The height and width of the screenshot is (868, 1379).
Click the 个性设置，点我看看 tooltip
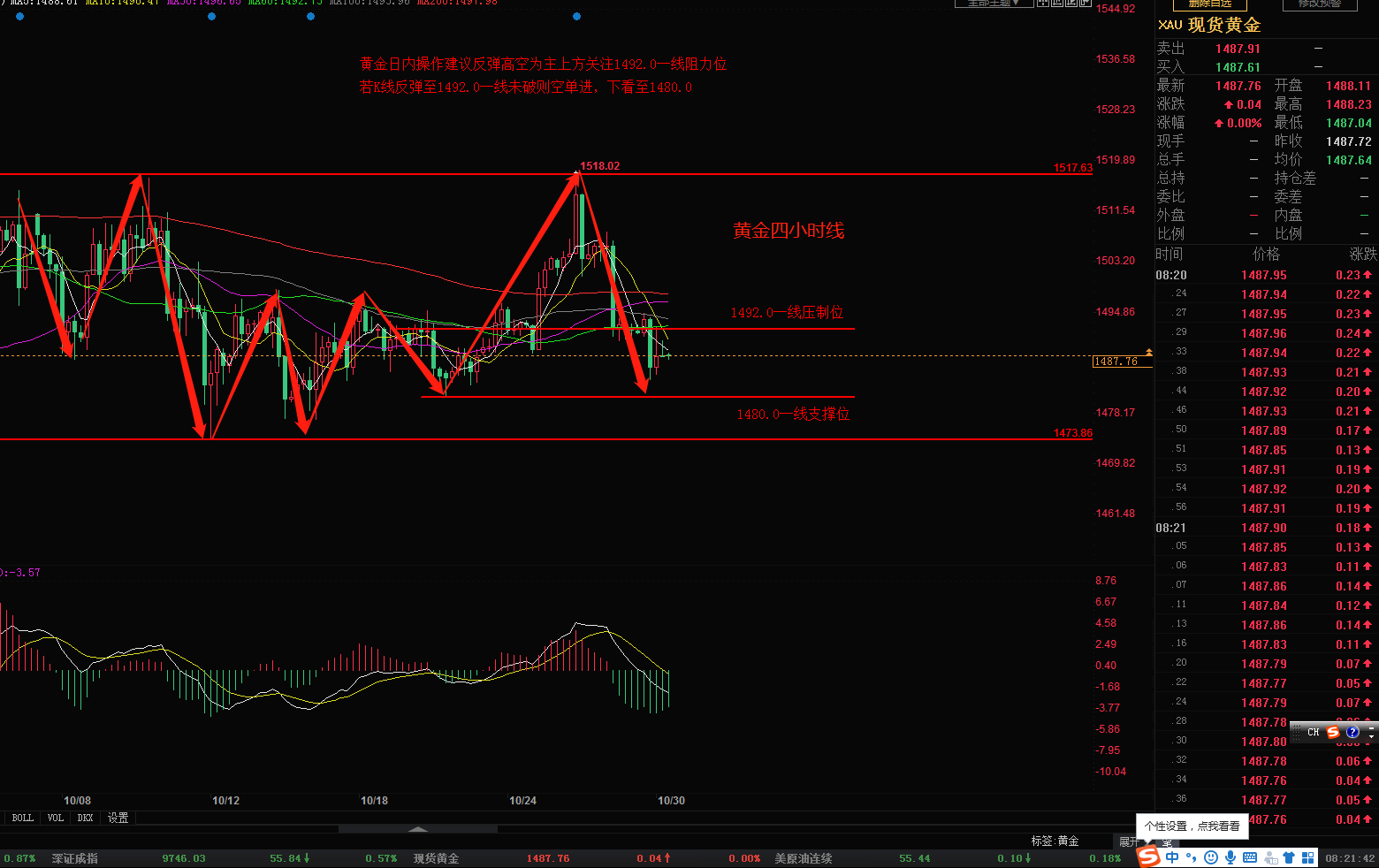1192,826
